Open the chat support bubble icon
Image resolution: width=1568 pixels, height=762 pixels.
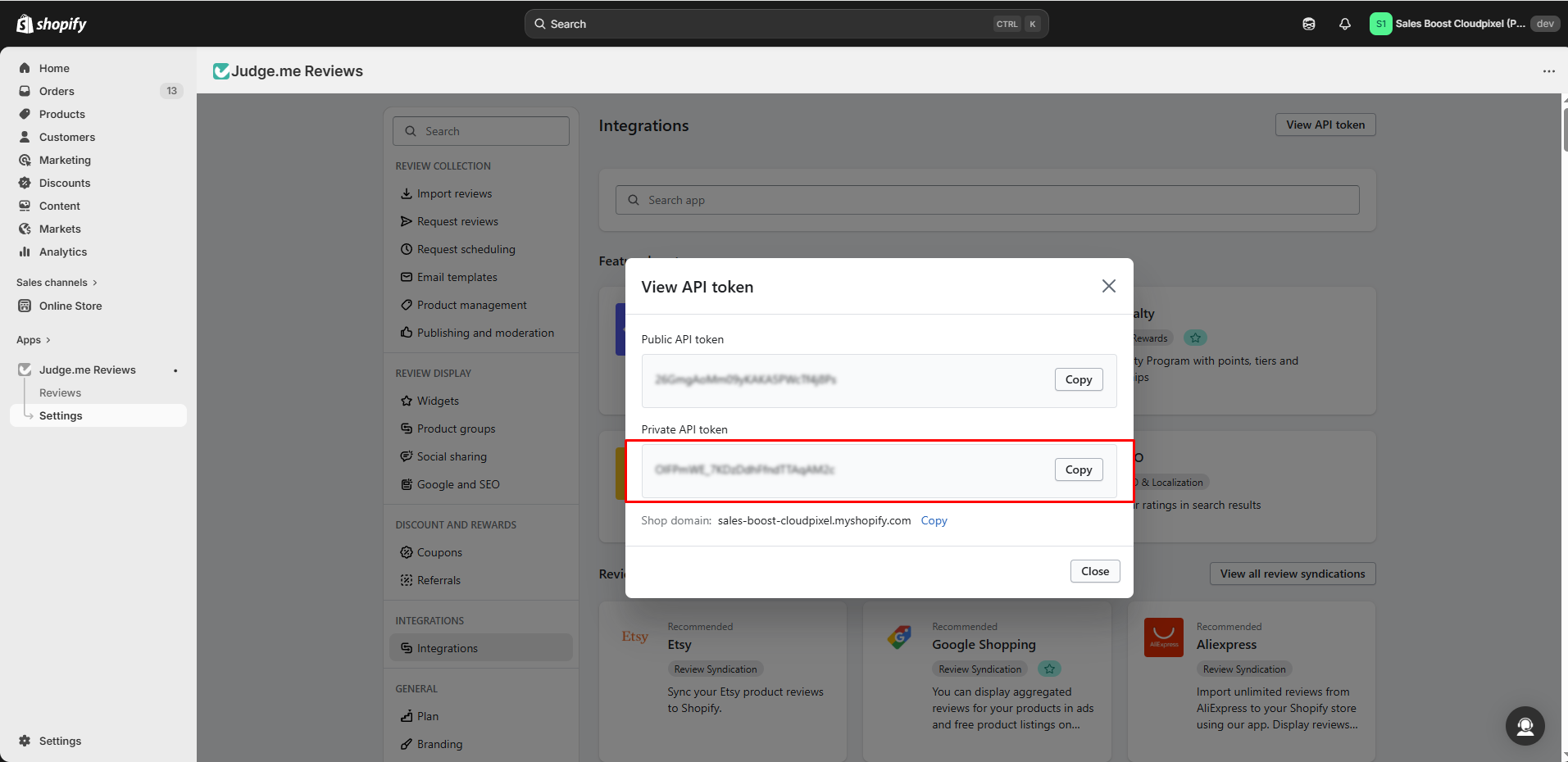(1525, 726)
